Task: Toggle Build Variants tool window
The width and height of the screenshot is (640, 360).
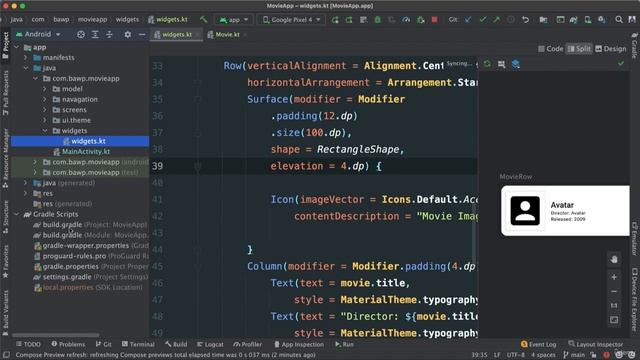Action: click(5, 312)
